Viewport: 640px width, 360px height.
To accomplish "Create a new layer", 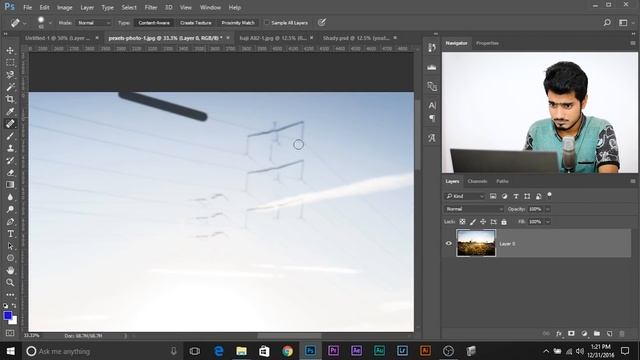I will pyautogui.click(x=609, y=333).
